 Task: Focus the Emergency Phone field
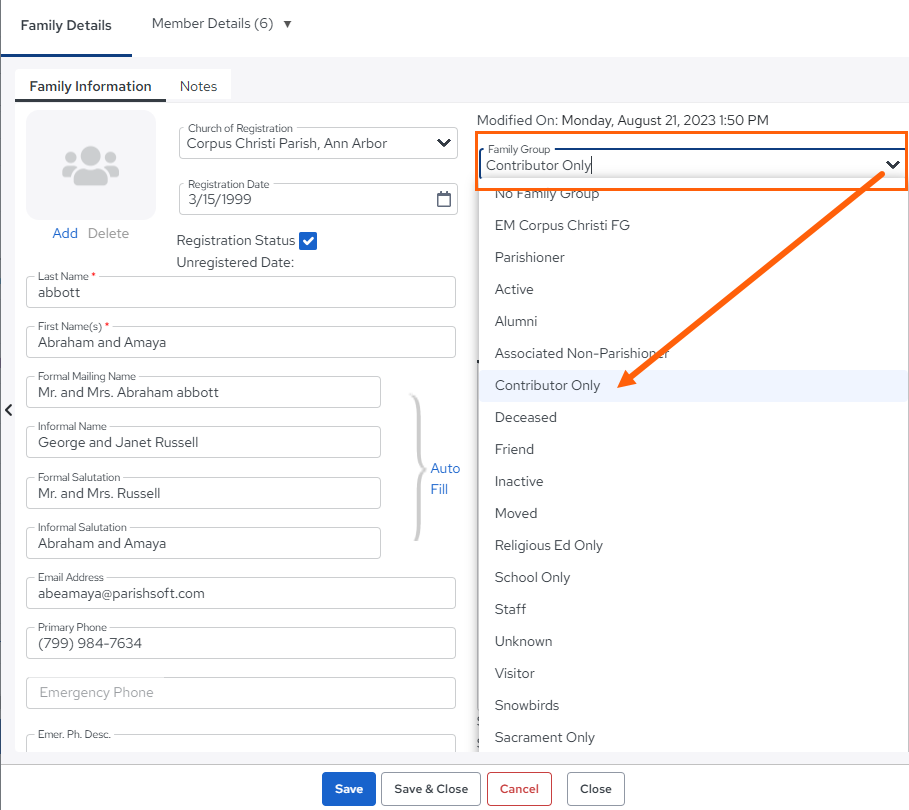pyautogui.click(x=241, y=693)
